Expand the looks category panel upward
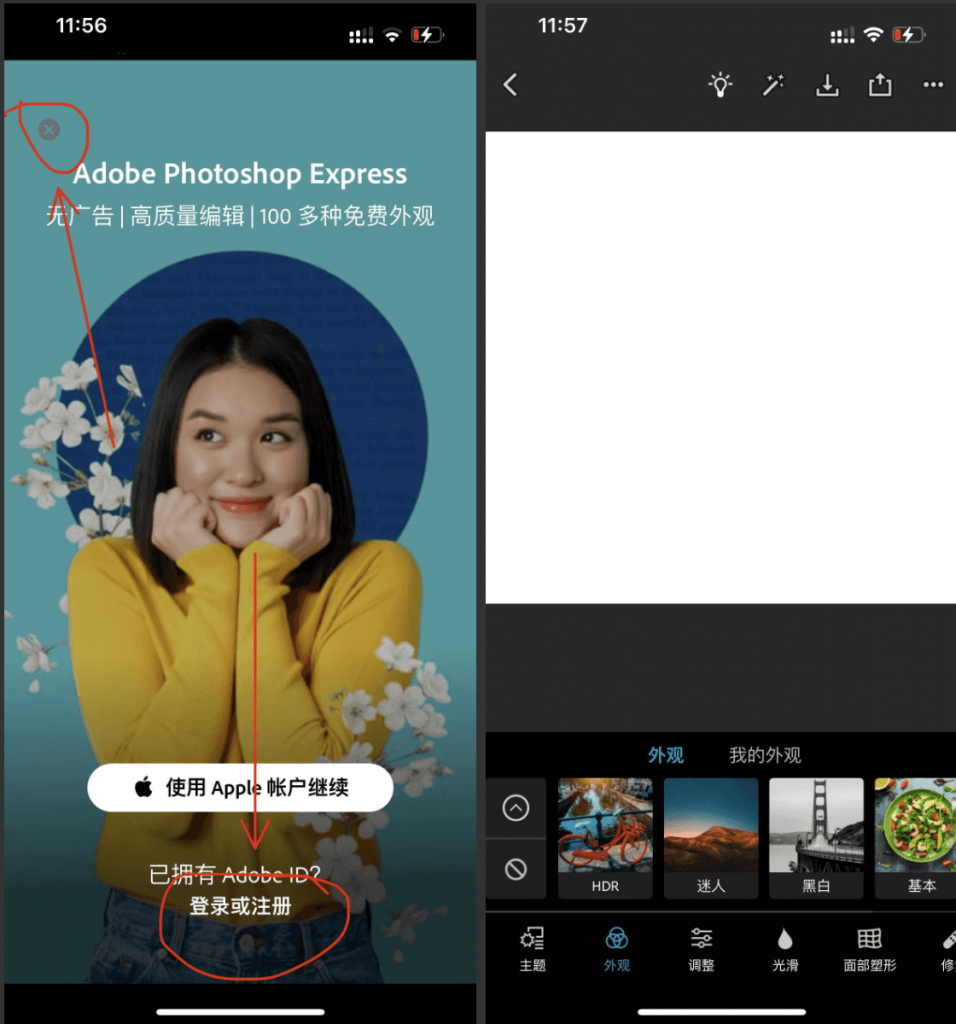This screenshot has width=956, height=1024. click(x=516, y=808)
